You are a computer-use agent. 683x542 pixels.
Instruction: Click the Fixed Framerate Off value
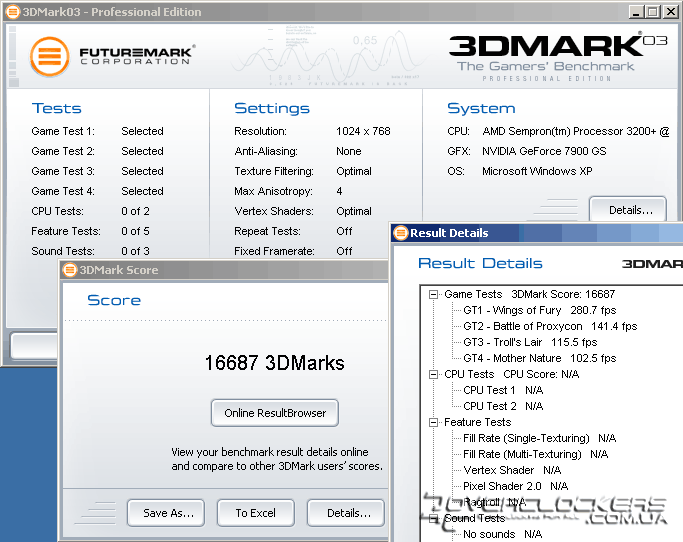coord(344,251)
